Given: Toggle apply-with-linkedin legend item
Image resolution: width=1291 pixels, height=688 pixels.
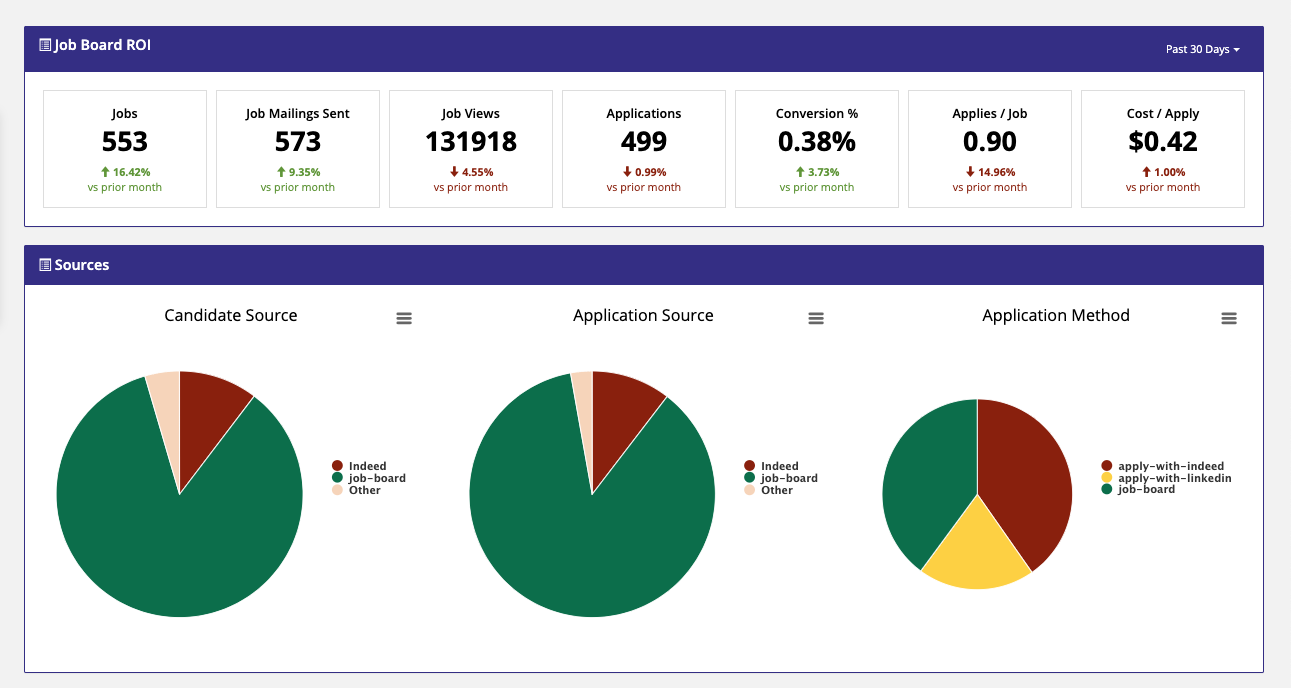Looking at the screenshot, I should [1166, 478].
